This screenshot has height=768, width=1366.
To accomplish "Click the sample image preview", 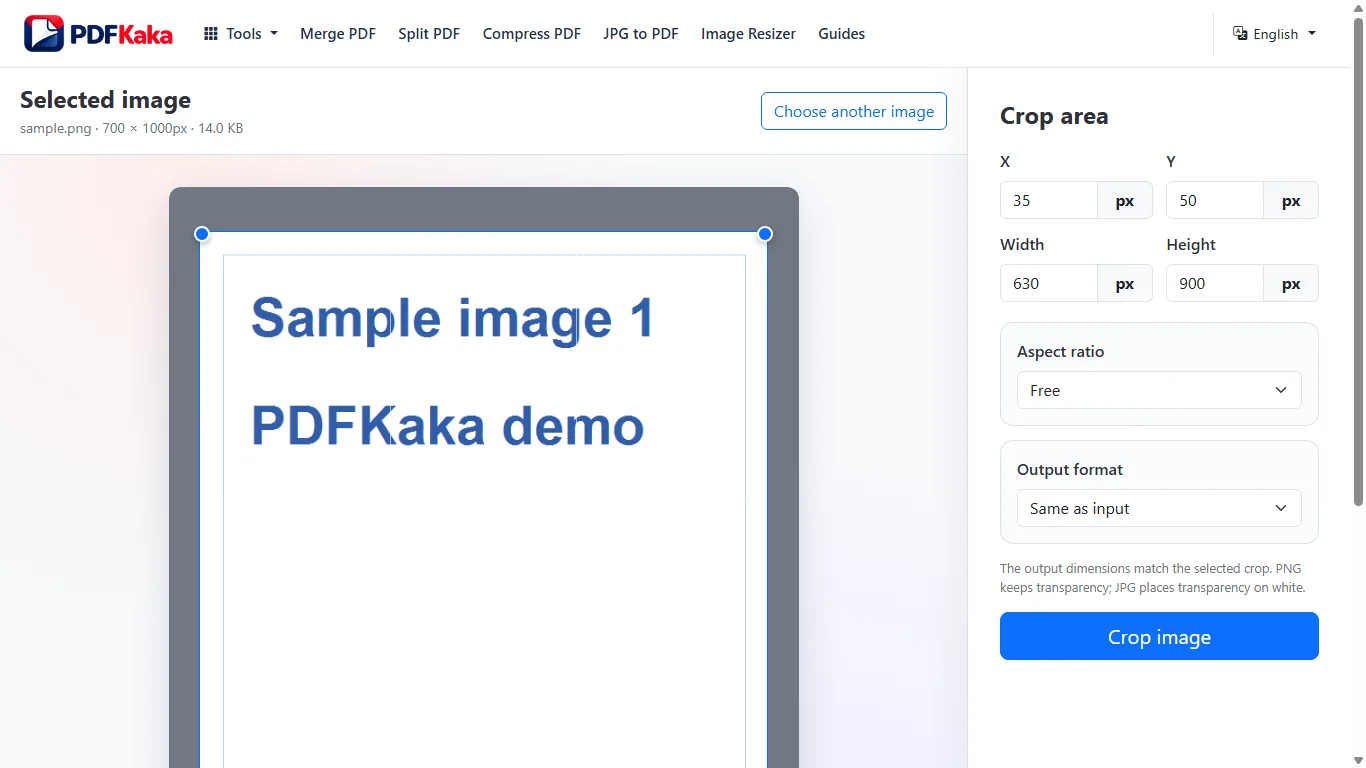I will (x=484, y=478).
